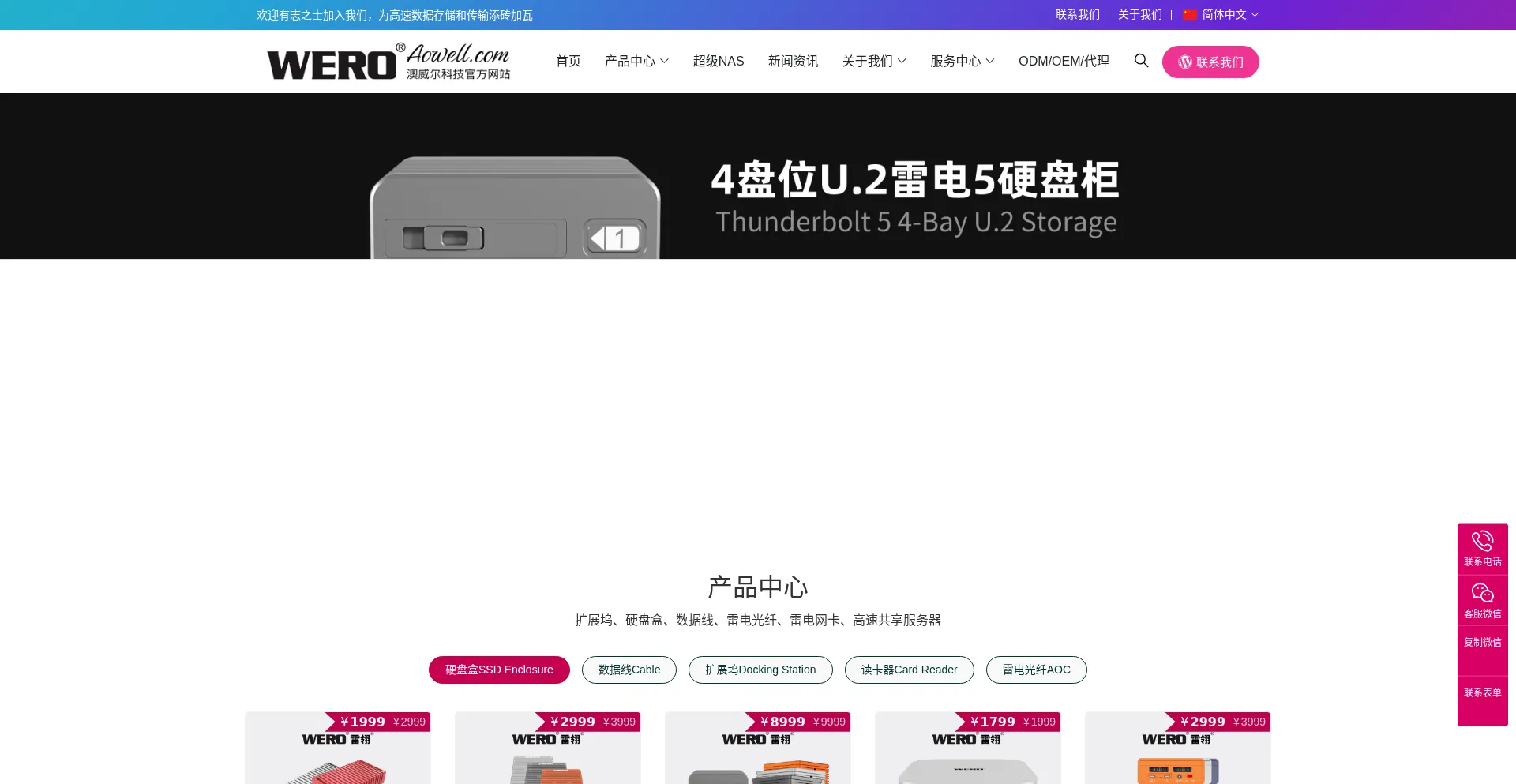This screenshot has height=784, width=1516.
Task: Open the ¥2999 grey and orange enclosure product
Action: pos(548,748)
